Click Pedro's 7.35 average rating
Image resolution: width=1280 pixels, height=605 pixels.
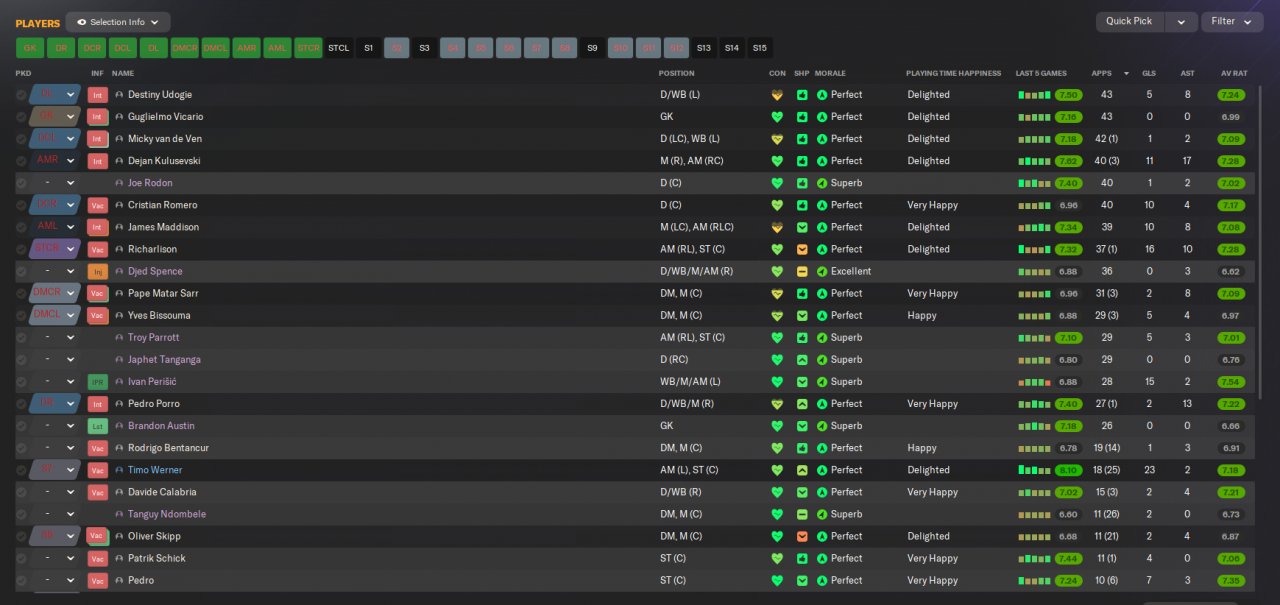[x=1231, y=580]
